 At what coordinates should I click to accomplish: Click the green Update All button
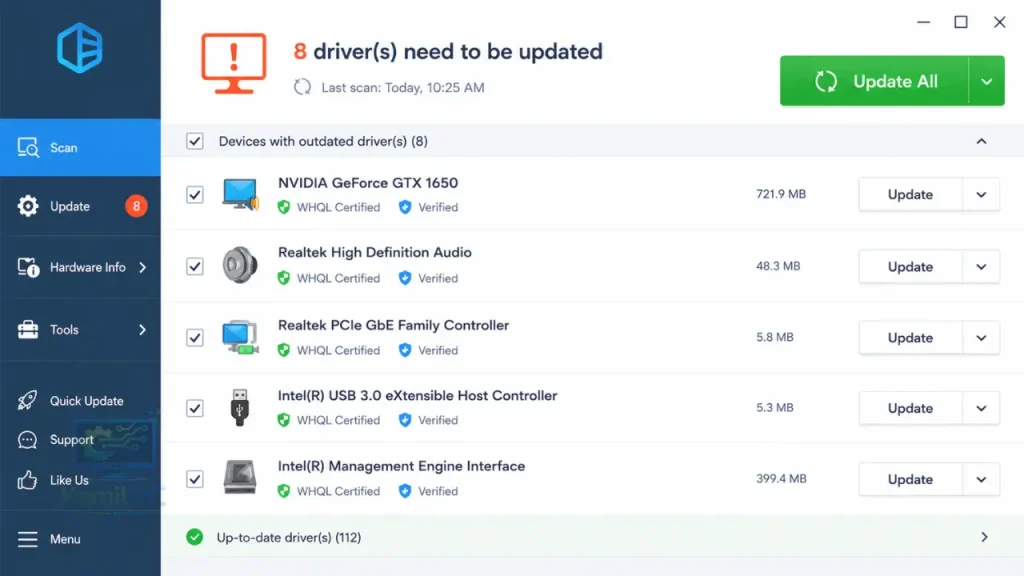tap(874, 81)
